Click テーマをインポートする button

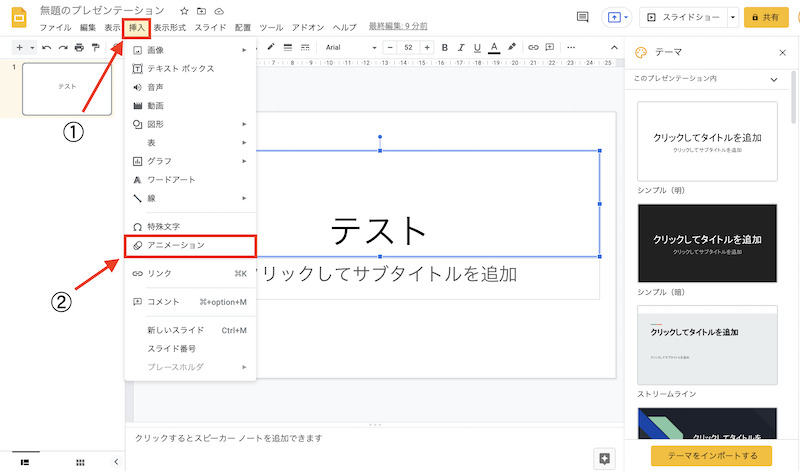(711, 455)
